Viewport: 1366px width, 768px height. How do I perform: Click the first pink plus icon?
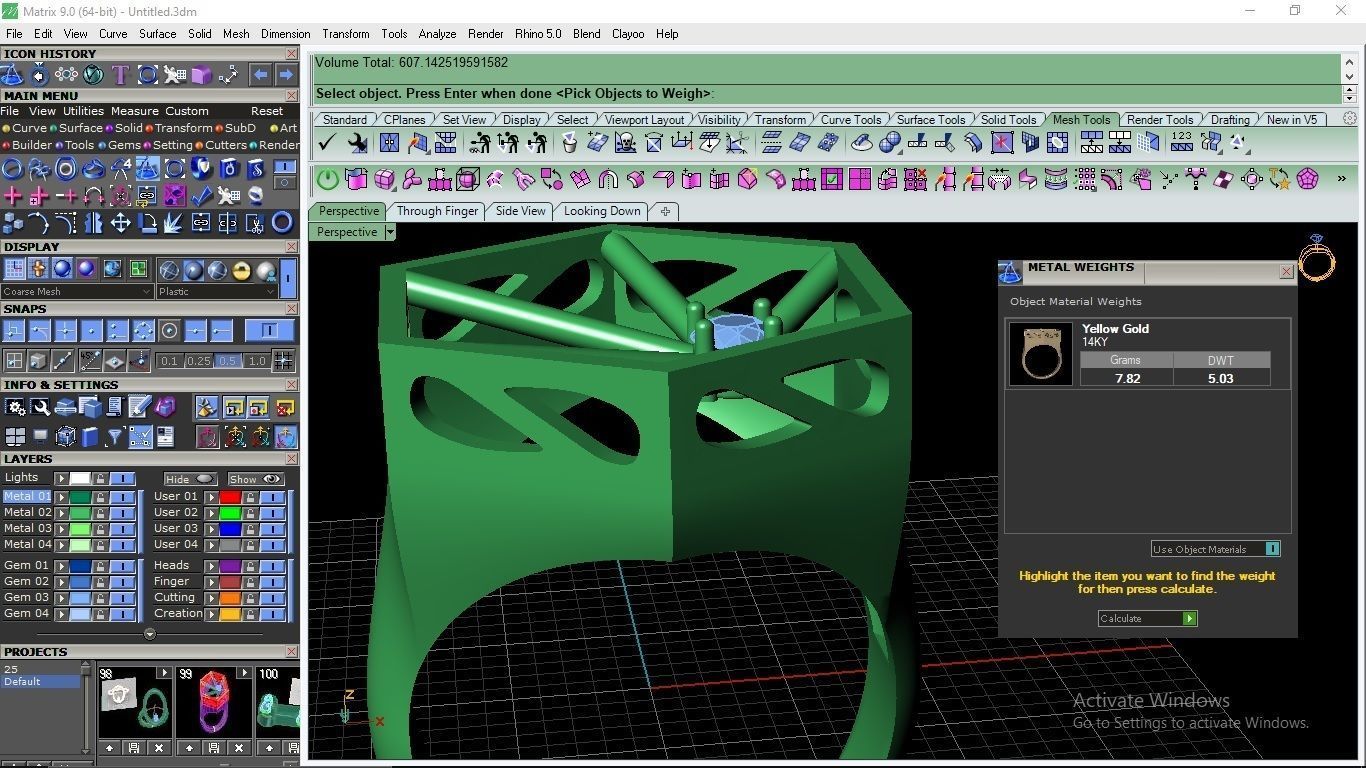(13, 195)
